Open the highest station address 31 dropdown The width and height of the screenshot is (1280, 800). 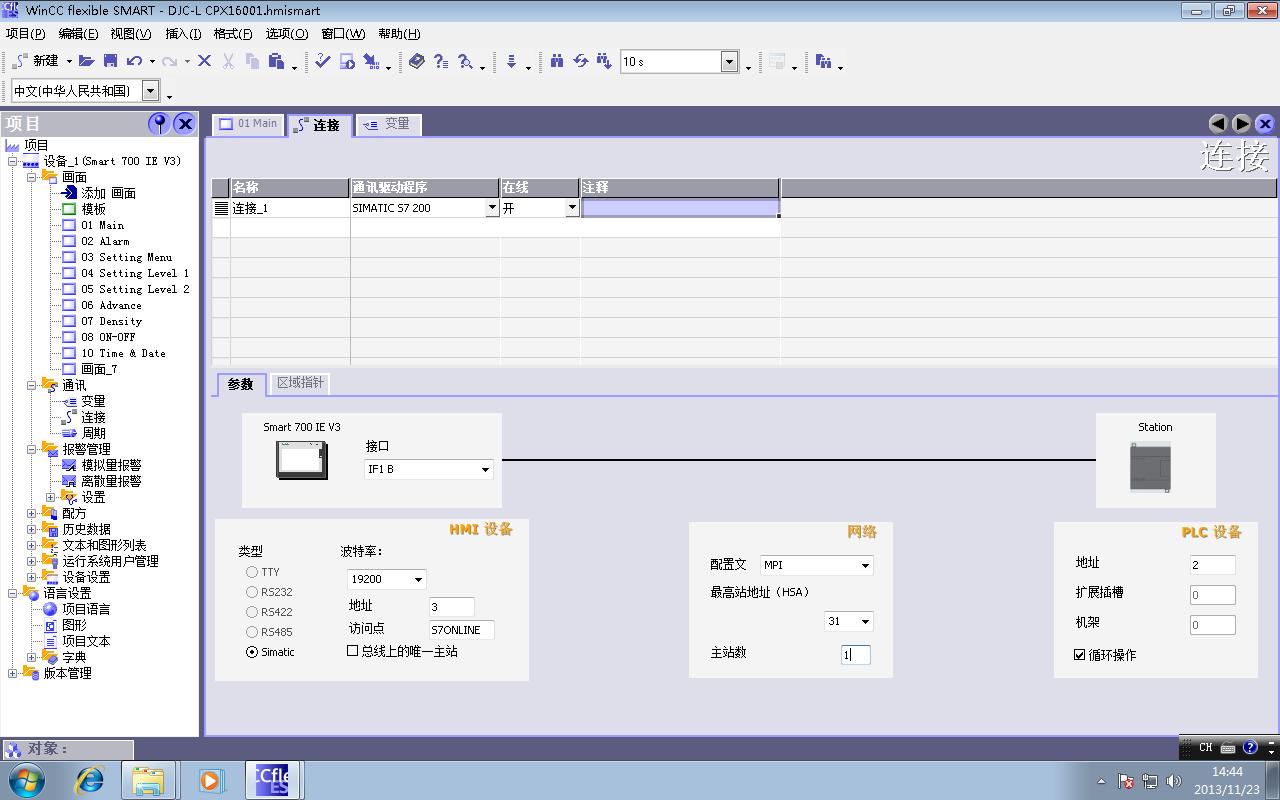click(865, 621)
